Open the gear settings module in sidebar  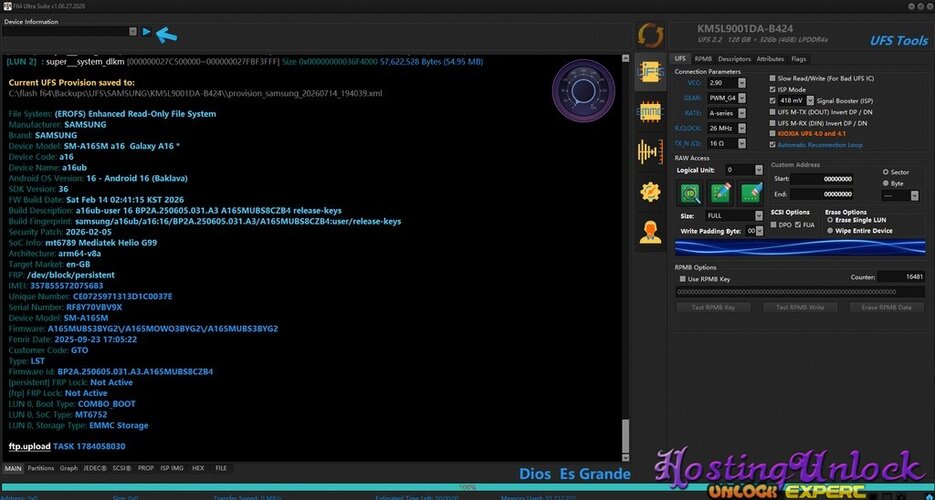point(650,191)
